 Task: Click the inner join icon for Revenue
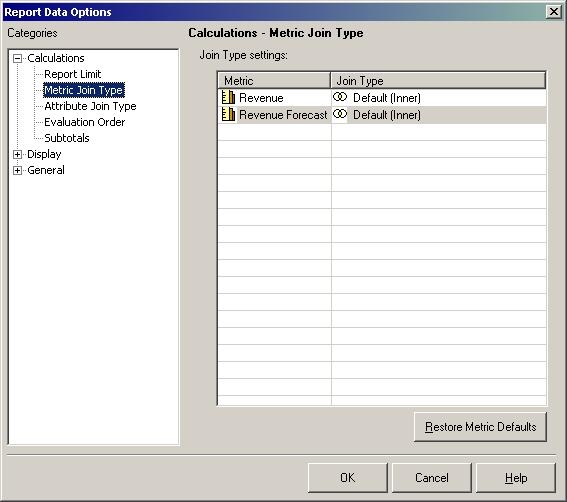[x=340, y=97]
